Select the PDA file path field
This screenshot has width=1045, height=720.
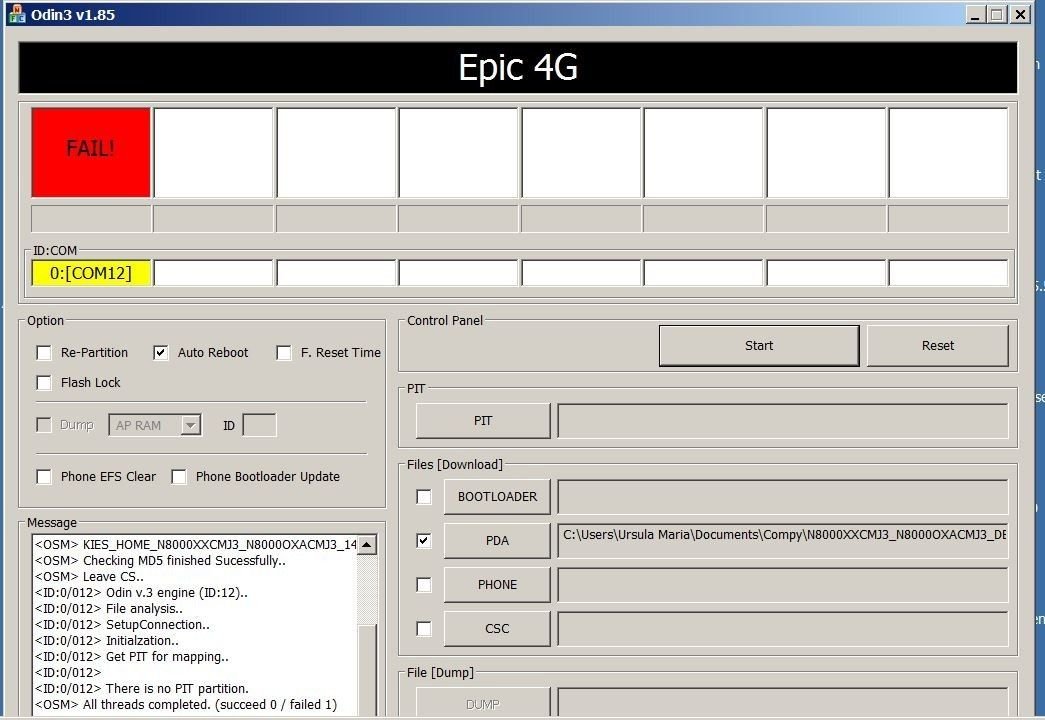(x=783, y=541)
